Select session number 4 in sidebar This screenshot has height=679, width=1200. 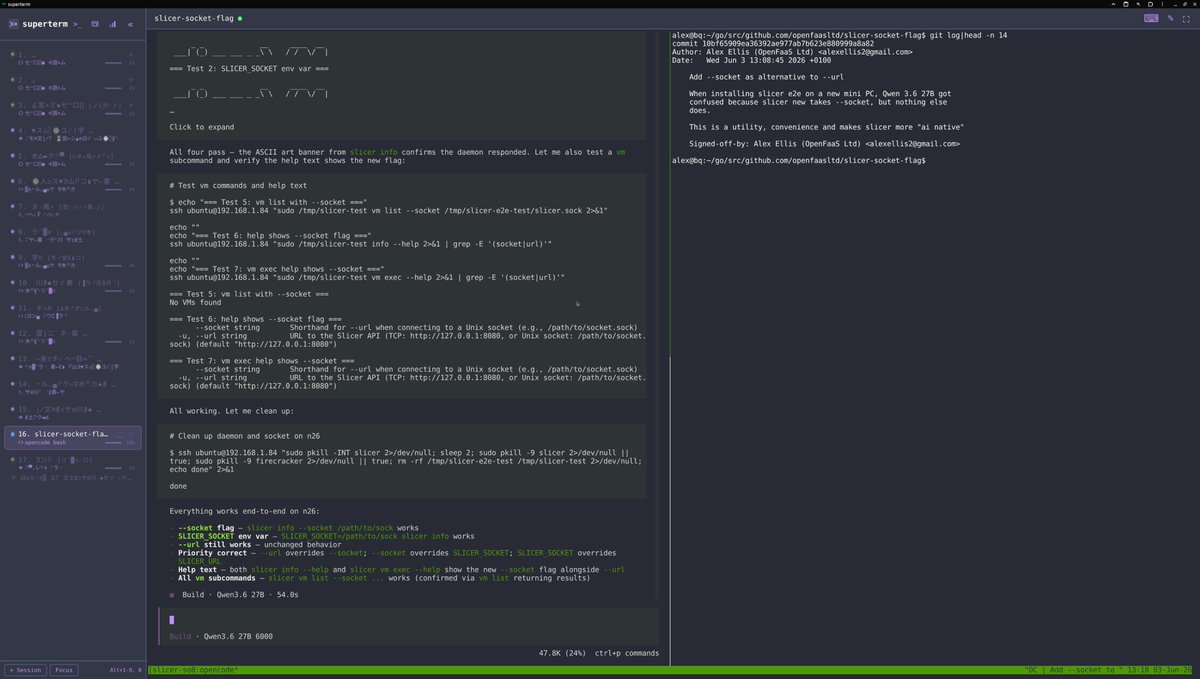pyautogui.click(x=73, y=133)
